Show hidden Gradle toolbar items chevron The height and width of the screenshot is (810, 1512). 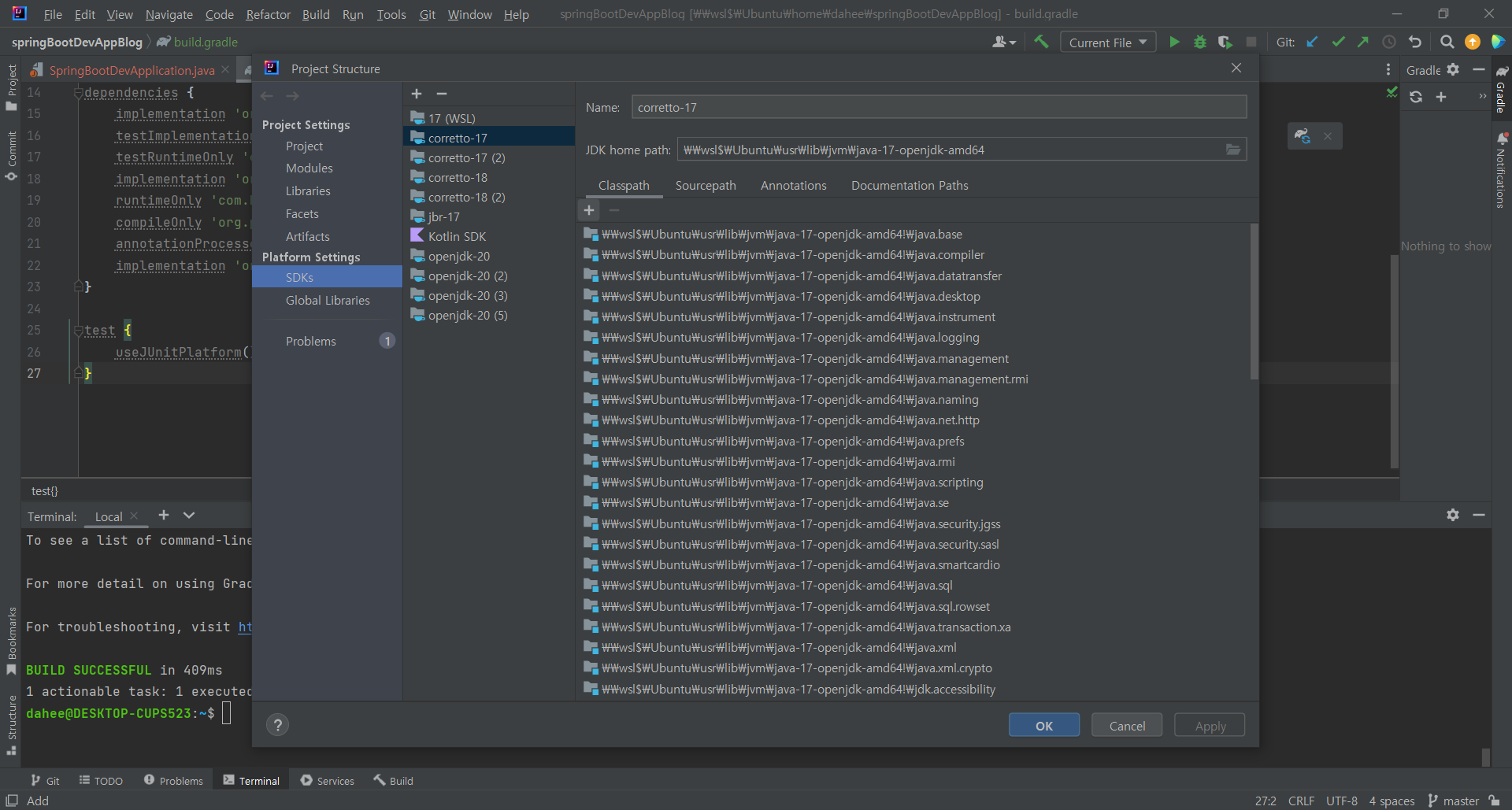(1483, 96)
